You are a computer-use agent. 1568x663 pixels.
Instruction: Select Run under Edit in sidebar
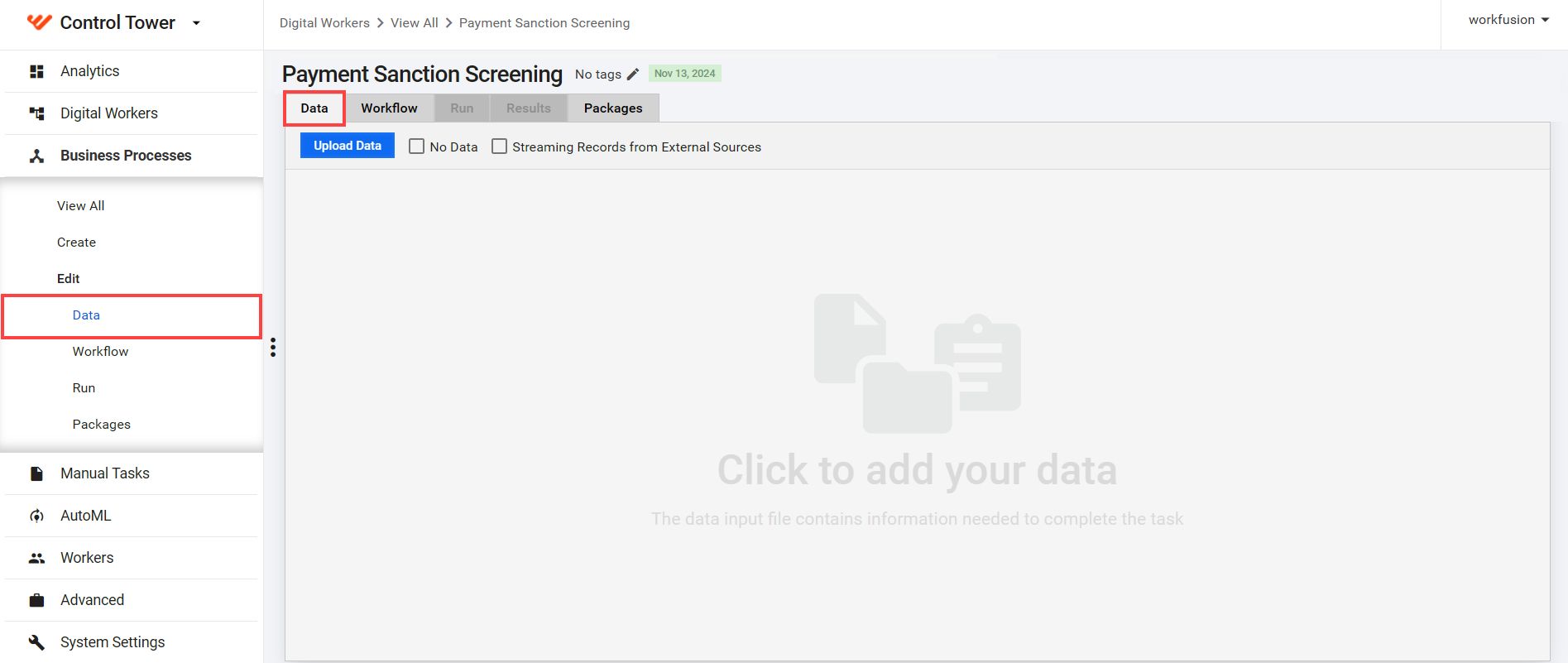pos(84,388)
